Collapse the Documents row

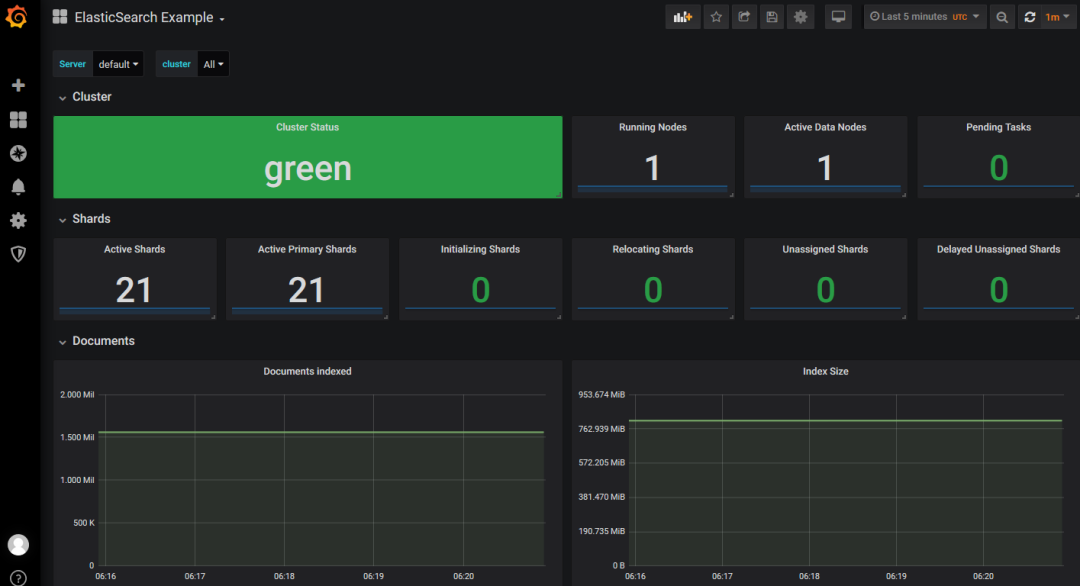[96, 341]
